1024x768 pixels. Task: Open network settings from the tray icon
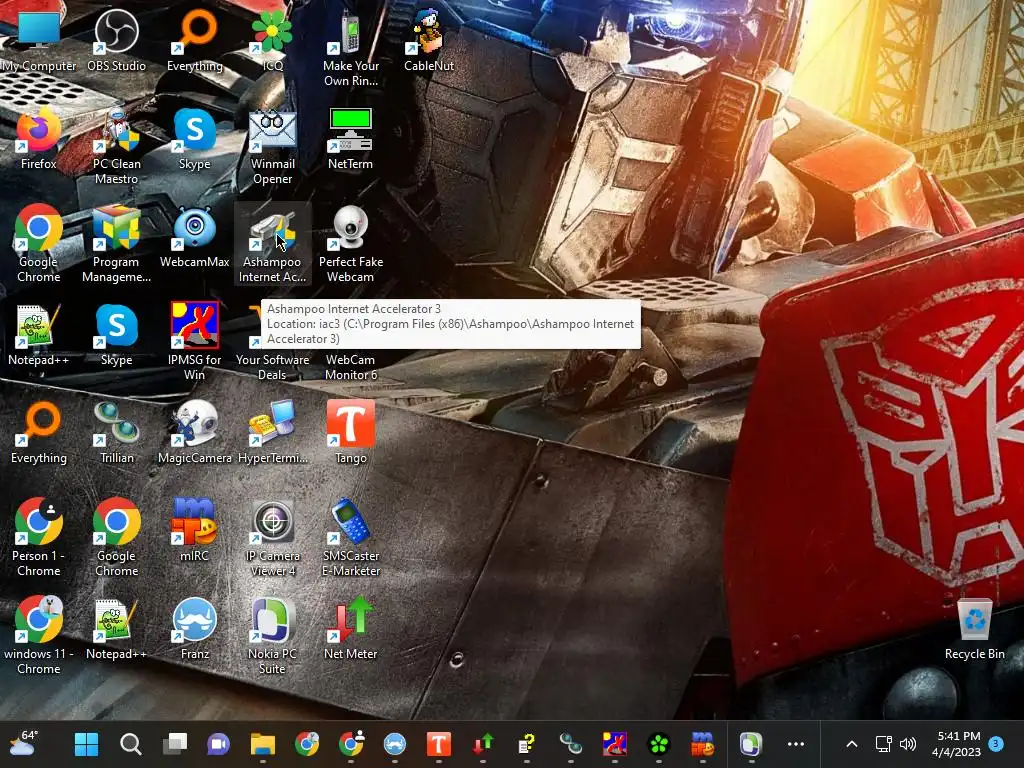point(884,744)
